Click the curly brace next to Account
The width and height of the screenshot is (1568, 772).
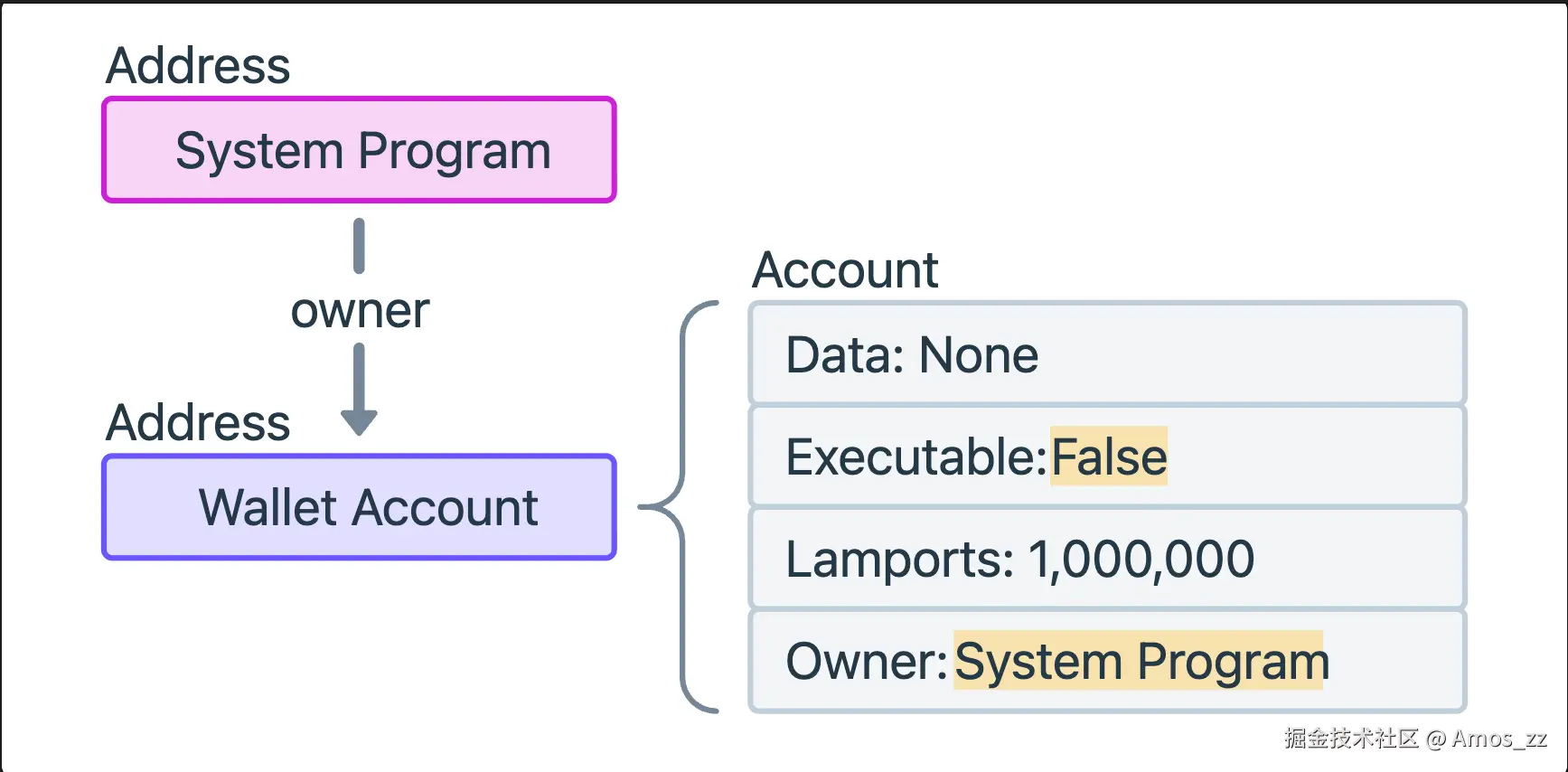[x=678, y=507]
